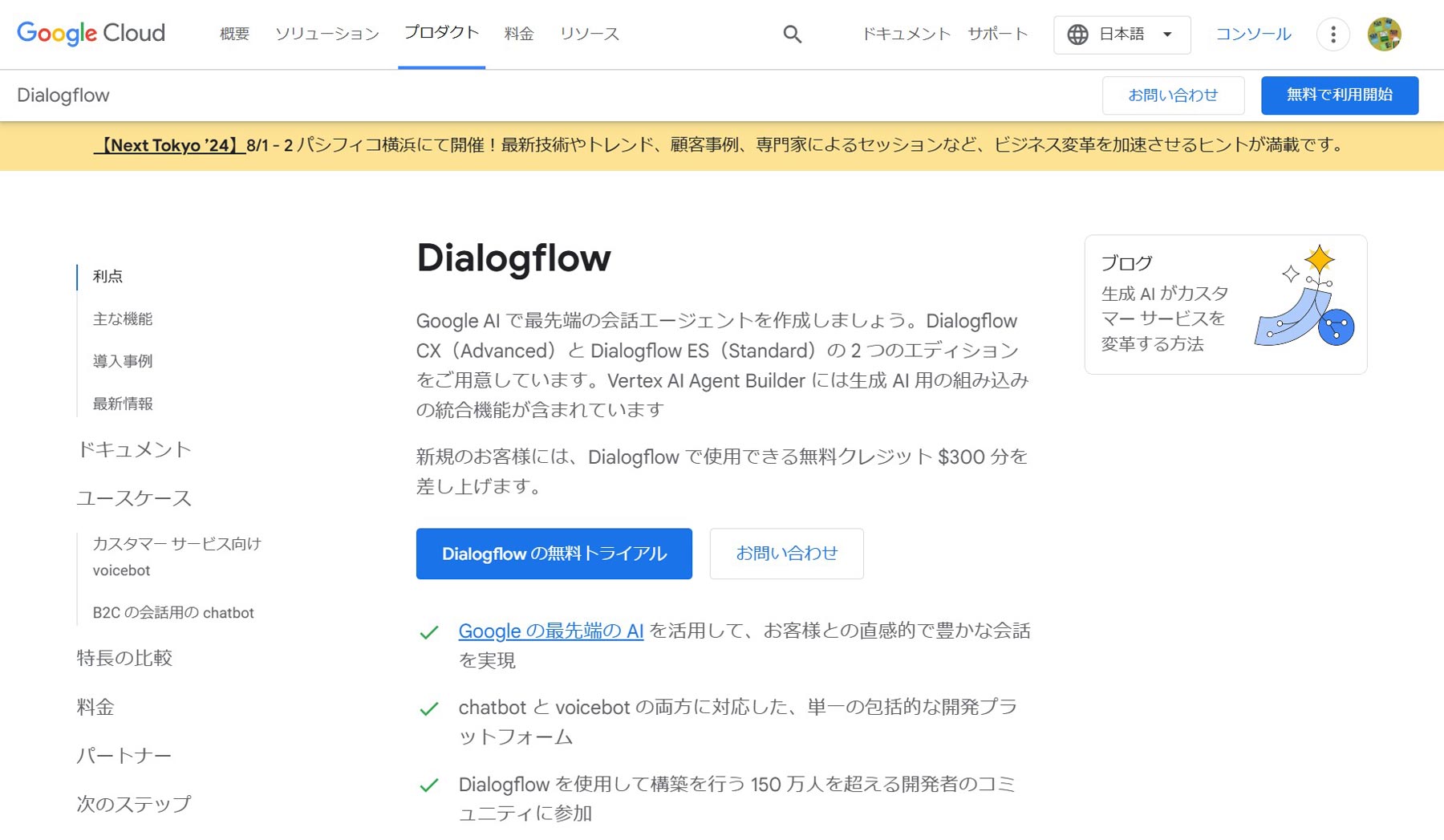Open the ブログ card title
Viewport: 1444px width, 840px height.
[1126, 263]
